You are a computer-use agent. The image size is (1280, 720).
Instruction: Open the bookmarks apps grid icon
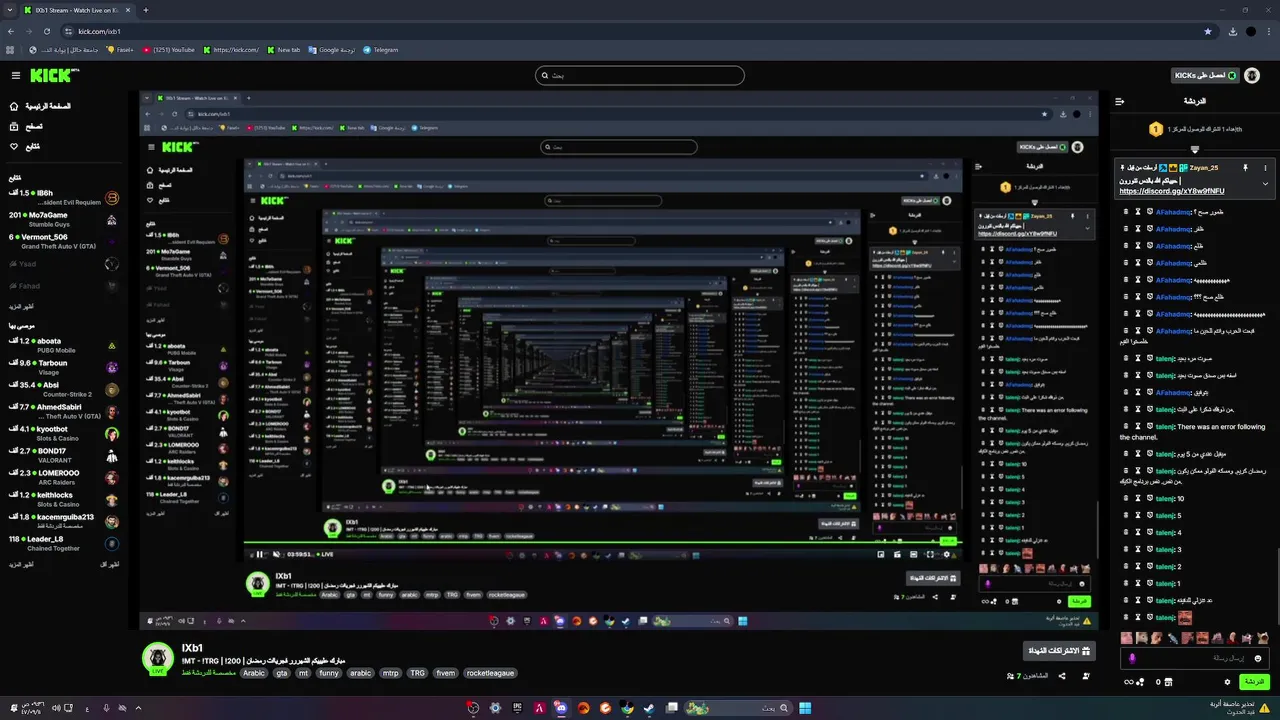[x=10, y=49]
